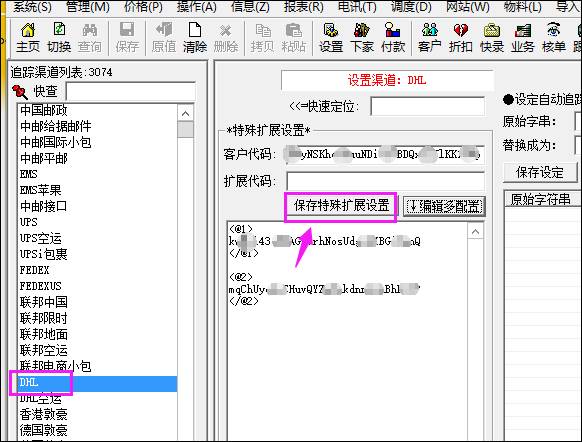
Task: Open 客户 customers toolbar icon
Action: pos(429,37)
